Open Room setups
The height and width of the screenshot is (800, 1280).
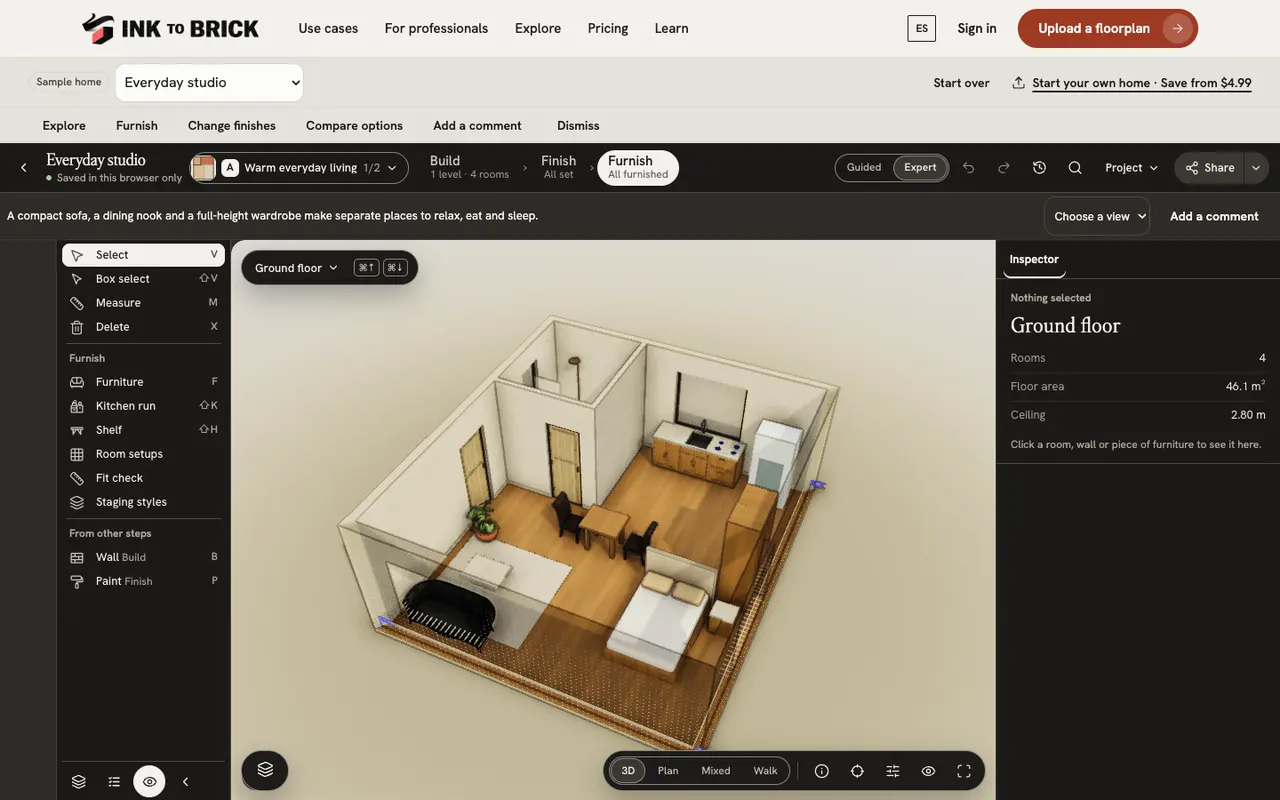(x=143, y=454)
